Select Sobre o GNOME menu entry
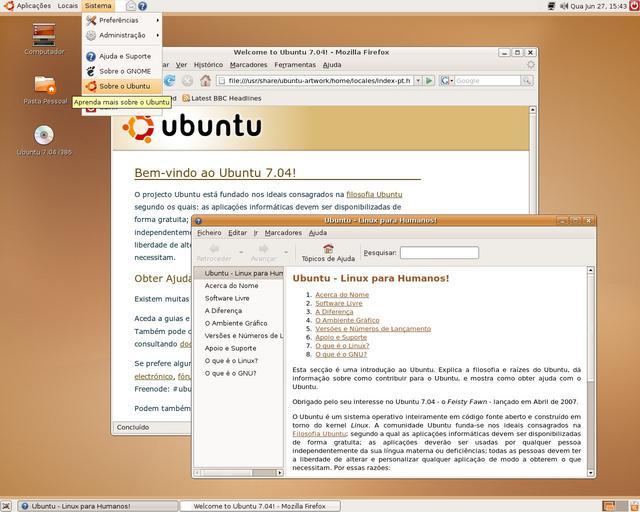This screenshot has height=512, width=640. (x=123, y=71)
